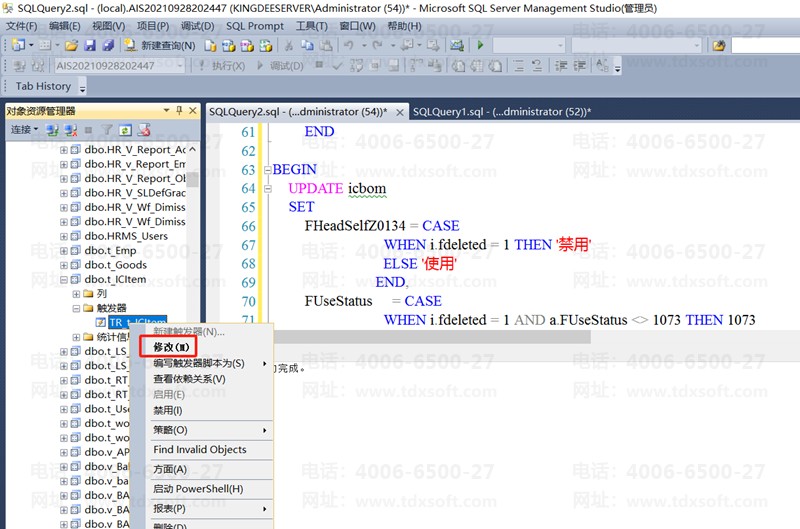Click Find Invalid Objects menu entry
This screenshot has height=529, width=800.
click(x=199, y=449)
